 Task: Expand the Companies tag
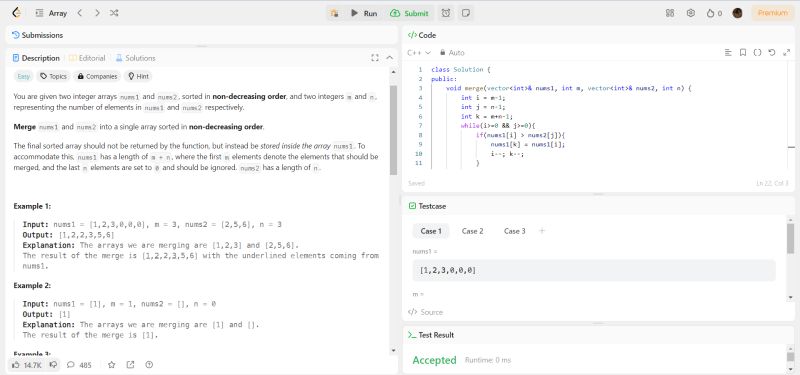97,77
